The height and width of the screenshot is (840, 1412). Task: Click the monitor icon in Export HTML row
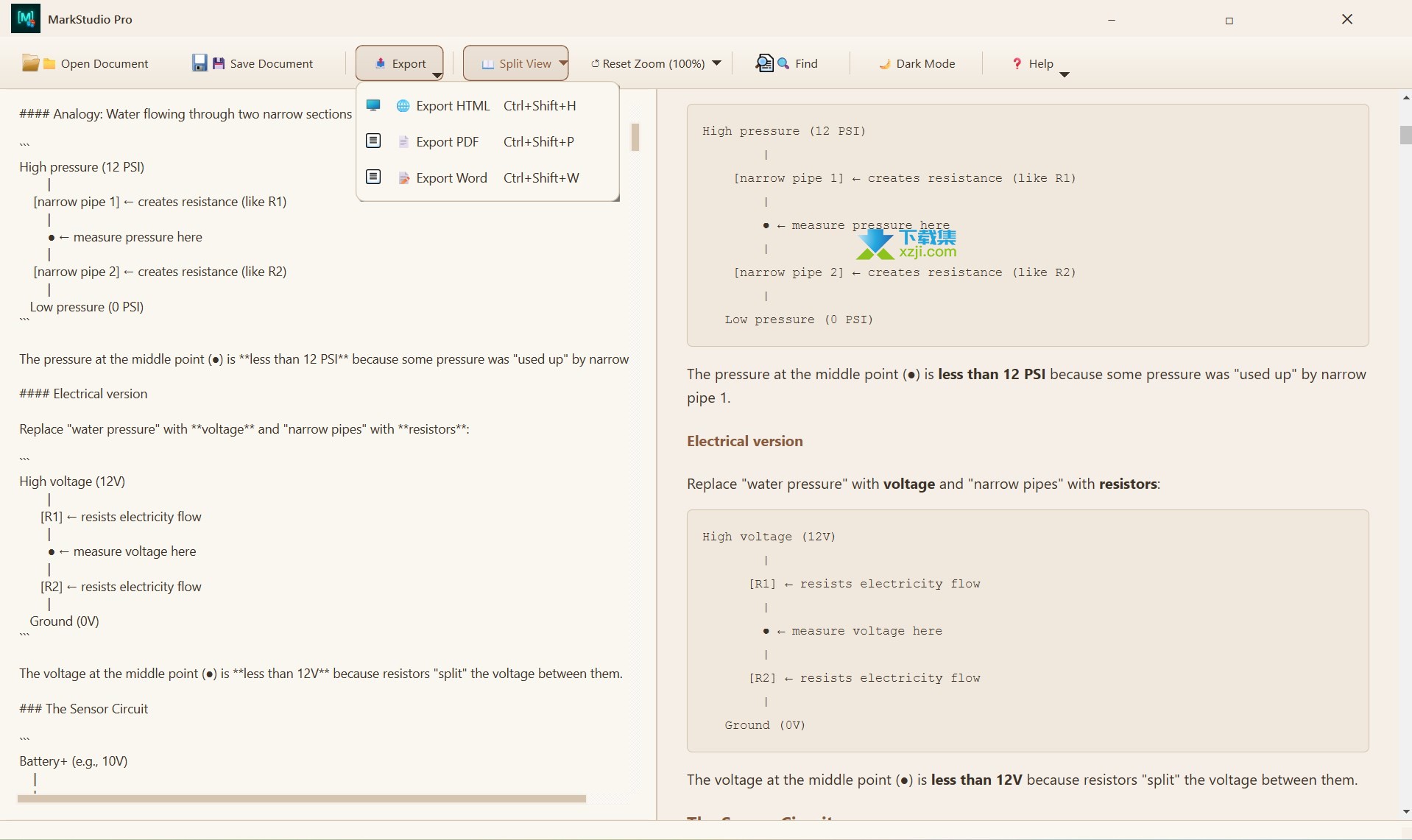point(373,105)
